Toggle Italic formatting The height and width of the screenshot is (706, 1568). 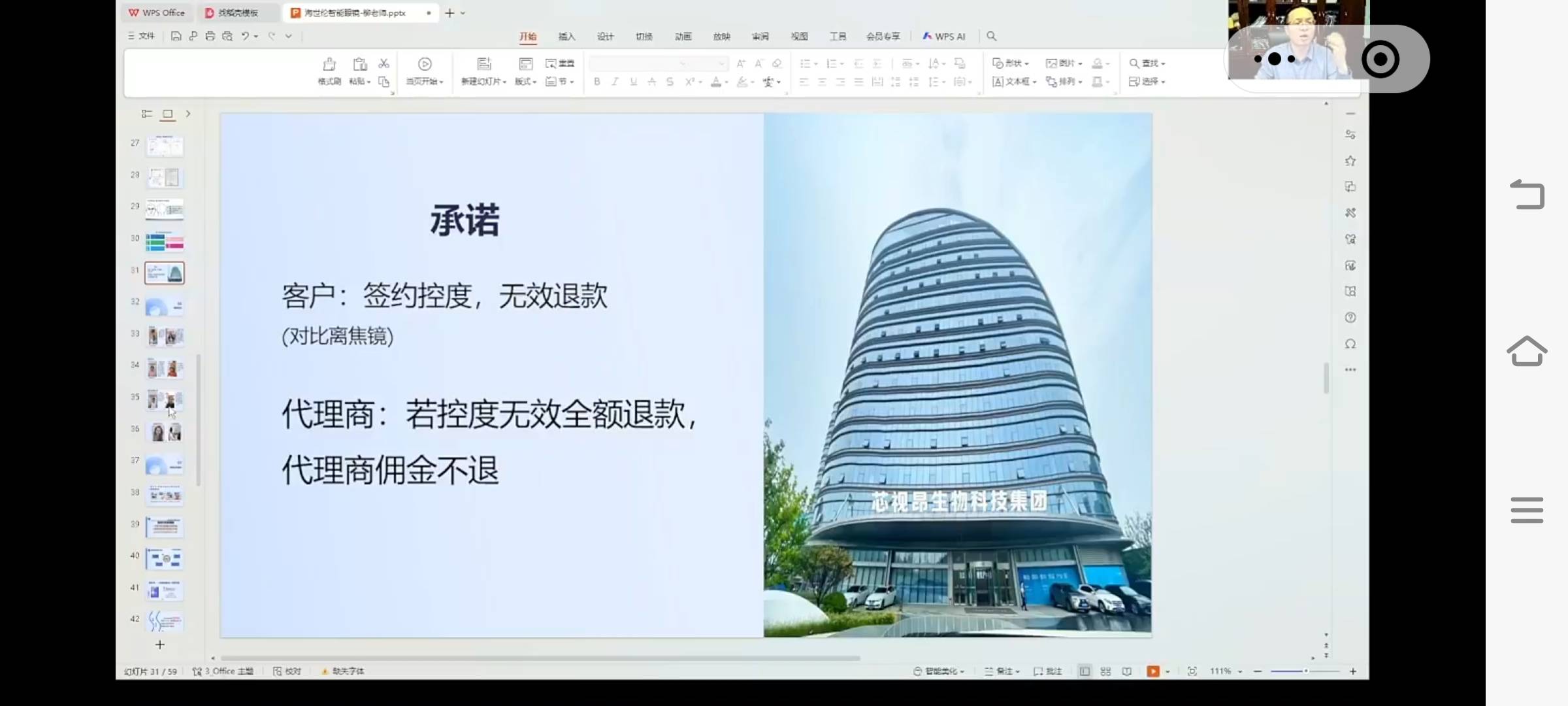(615, 82)
